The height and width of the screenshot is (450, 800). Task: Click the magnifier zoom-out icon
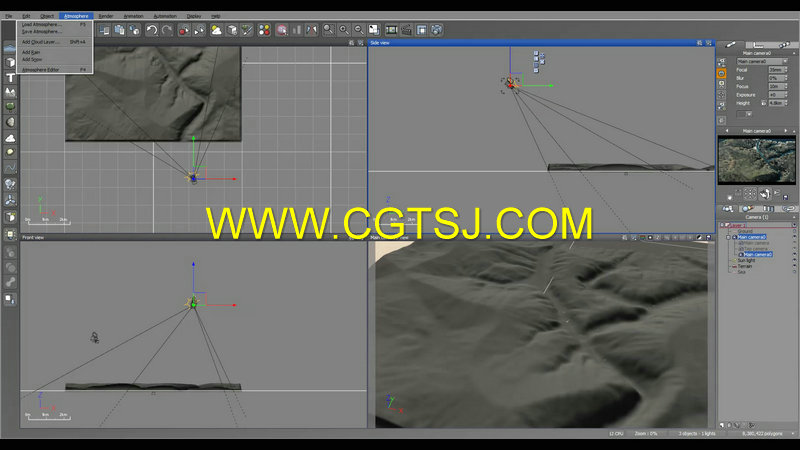click(359, 30)
